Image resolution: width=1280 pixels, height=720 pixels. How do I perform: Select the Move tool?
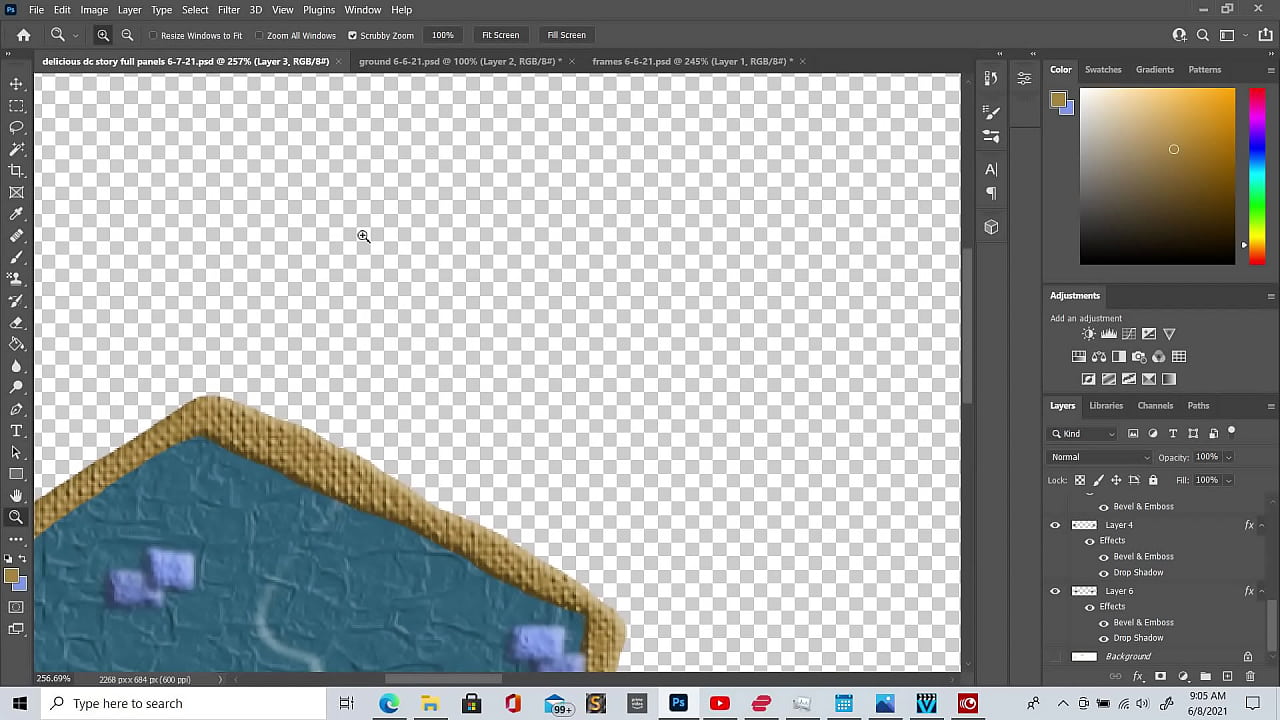(x=16, y=84)
